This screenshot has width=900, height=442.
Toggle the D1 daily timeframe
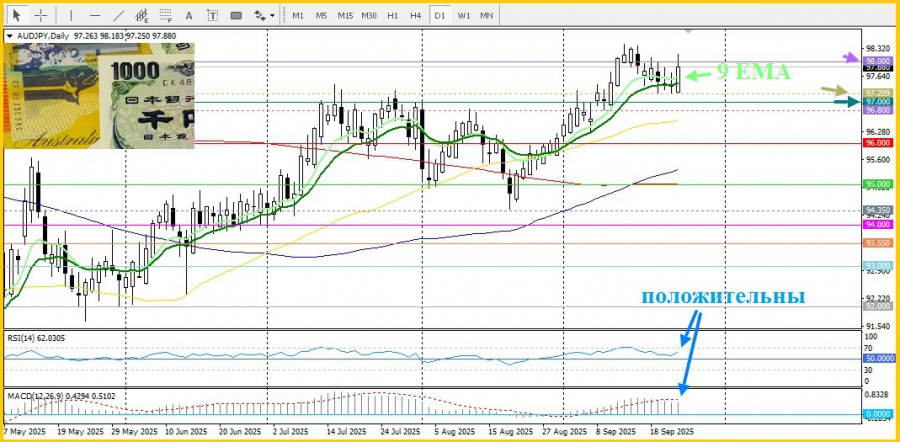[440, 15]
